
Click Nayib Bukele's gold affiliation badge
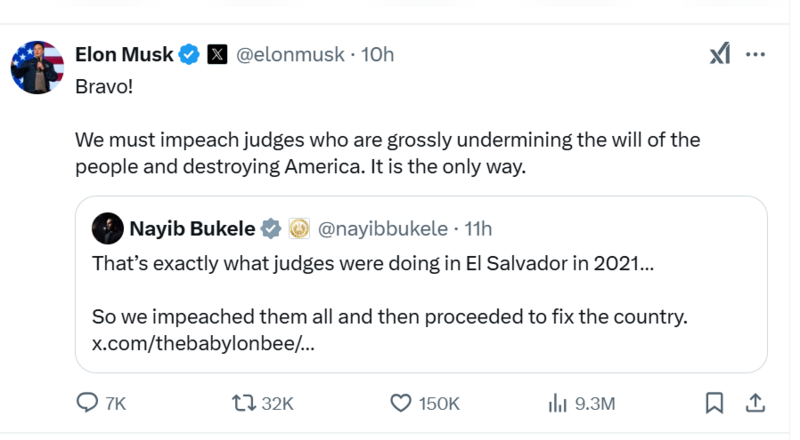coord(298,230)
